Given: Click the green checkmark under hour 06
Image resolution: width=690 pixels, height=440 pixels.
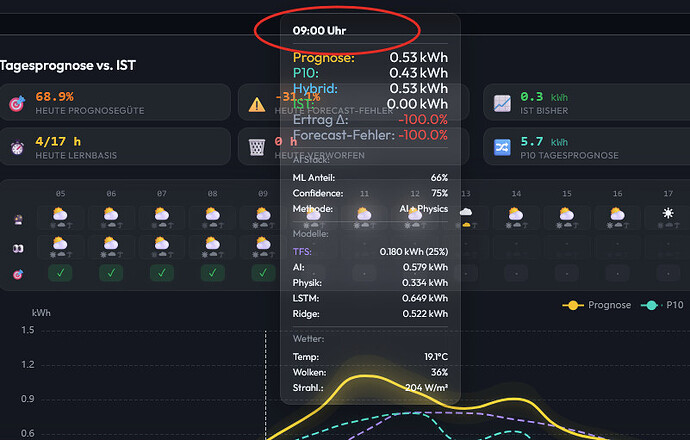Looking at the screenshot, I should [111, 273].
